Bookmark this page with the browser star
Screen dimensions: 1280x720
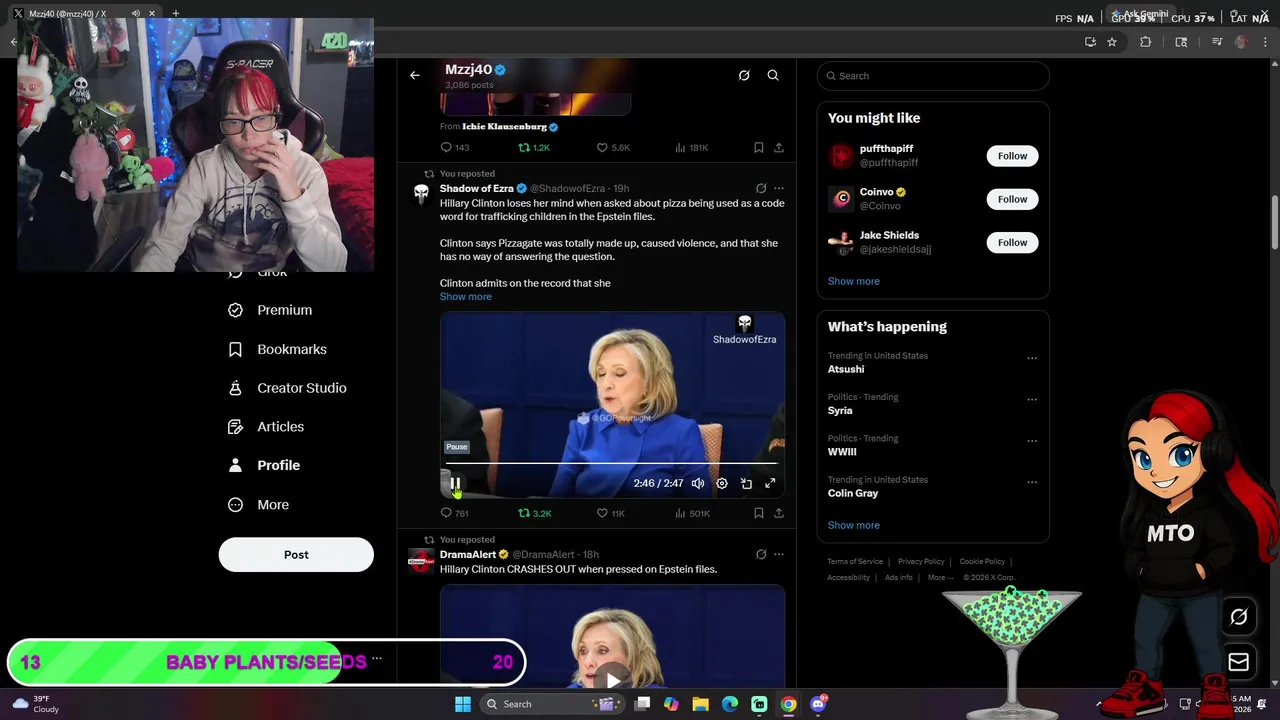click(x=1112, y=42)
